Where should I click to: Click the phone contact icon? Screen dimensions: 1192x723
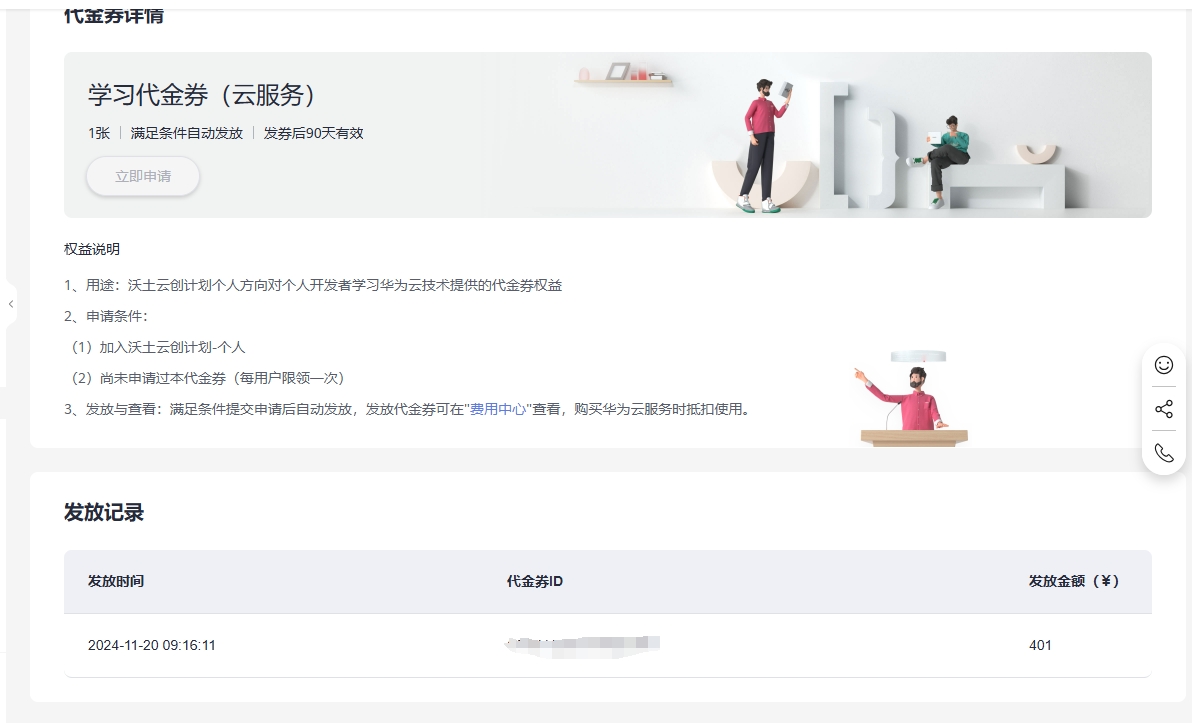(1164, 453)
